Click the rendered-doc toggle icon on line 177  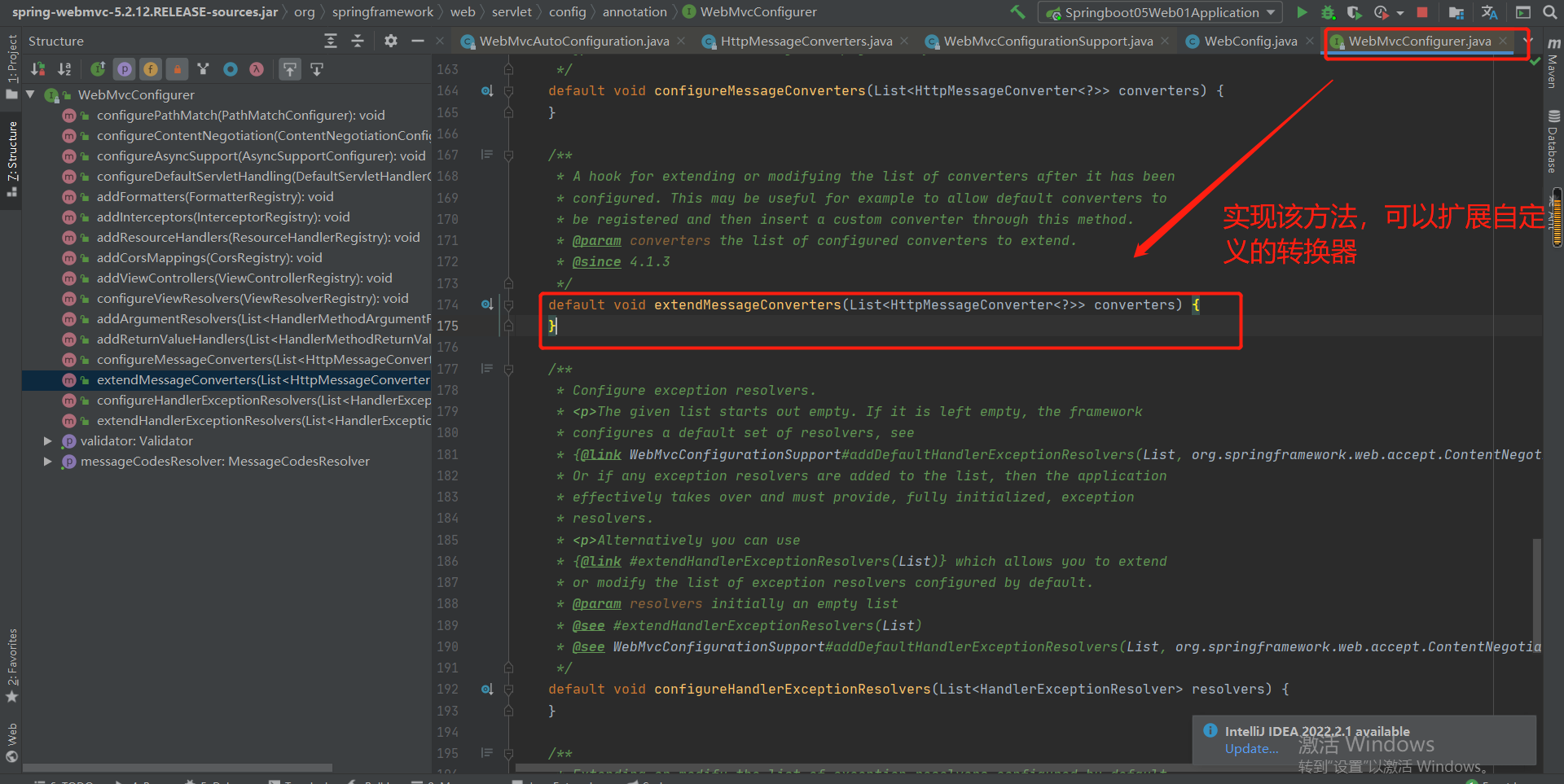tap(487, 369)
